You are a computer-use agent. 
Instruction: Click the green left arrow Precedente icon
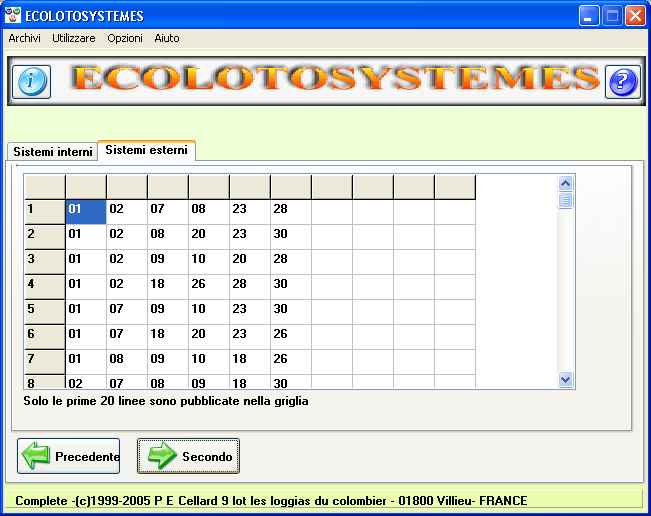click(36, 457)
